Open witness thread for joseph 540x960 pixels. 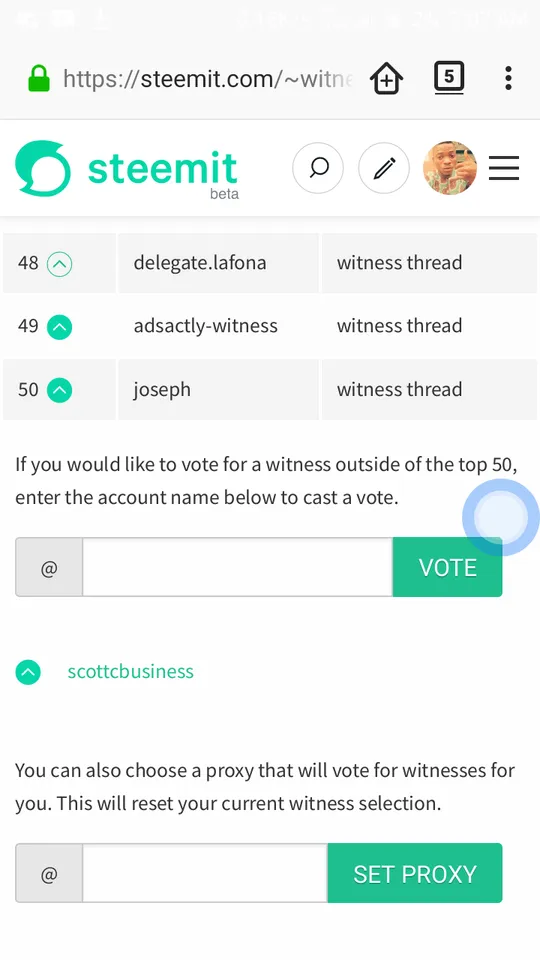tap(399, 389)
